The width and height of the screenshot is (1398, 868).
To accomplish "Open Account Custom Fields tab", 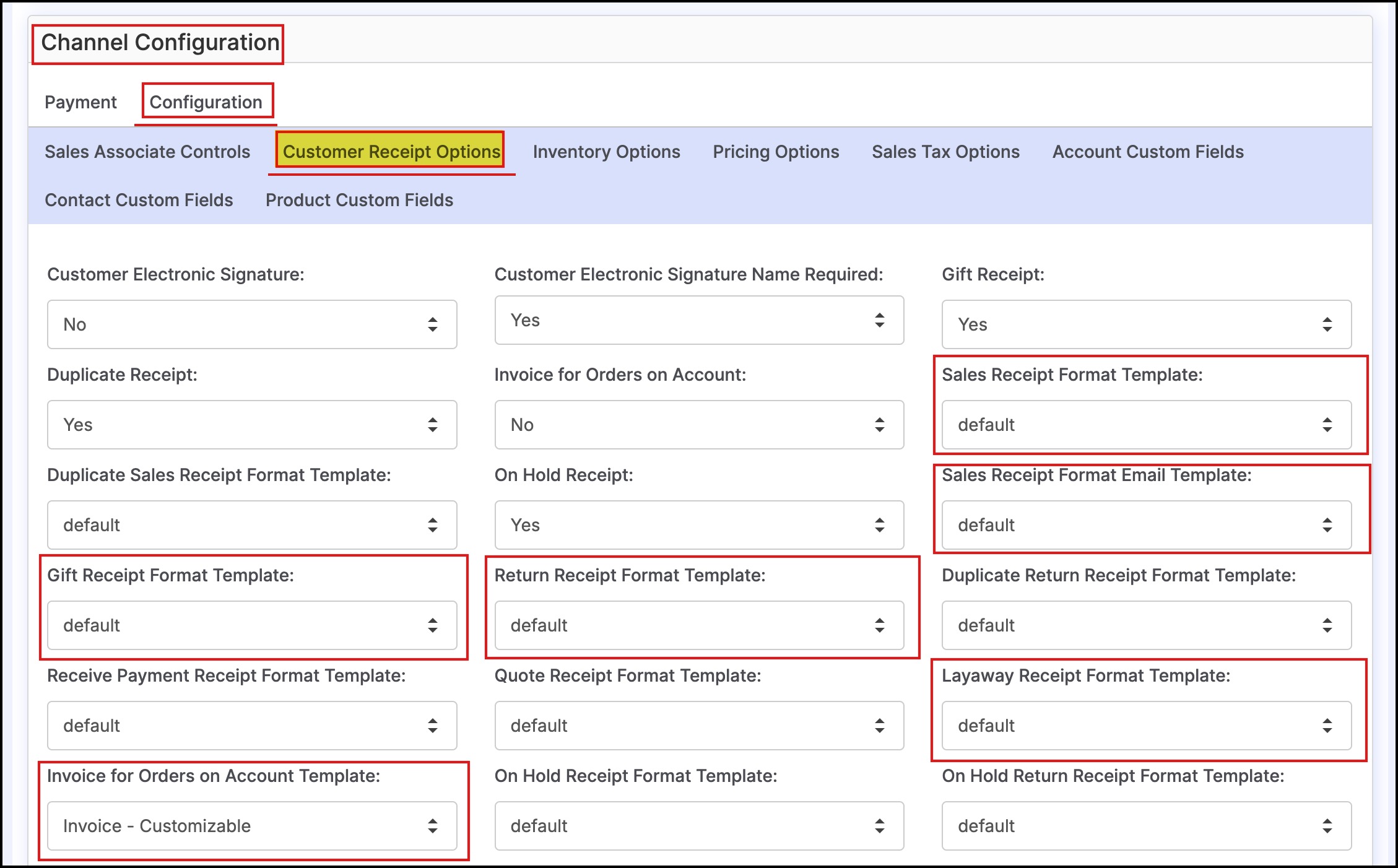I will 1148,152.
